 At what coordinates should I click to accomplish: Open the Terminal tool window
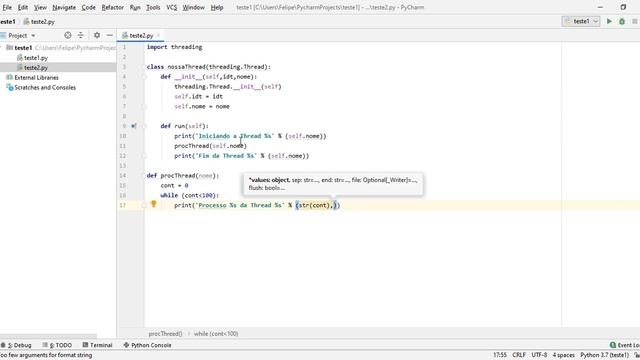[x=97, y=345]
